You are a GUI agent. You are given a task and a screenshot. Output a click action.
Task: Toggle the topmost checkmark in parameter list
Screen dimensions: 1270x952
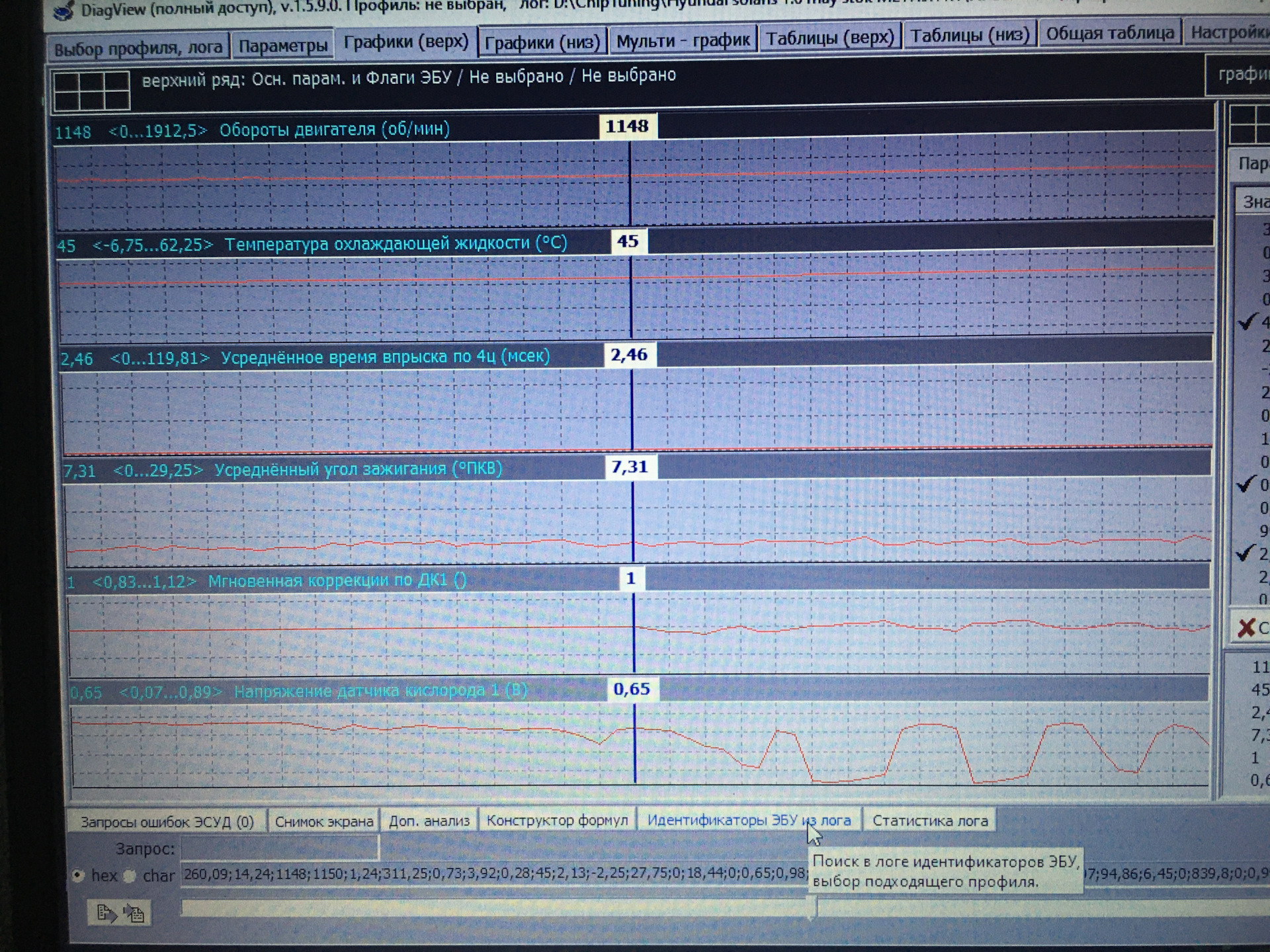point(1248,322)
